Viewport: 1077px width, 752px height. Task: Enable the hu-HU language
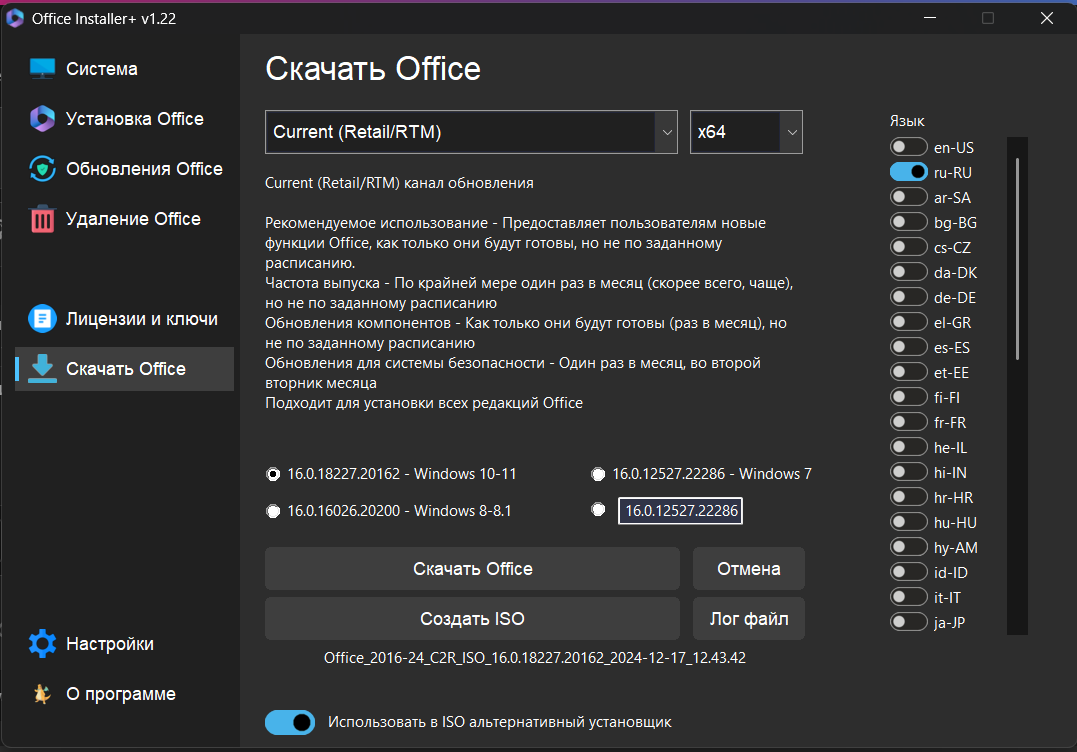point(909,522)
